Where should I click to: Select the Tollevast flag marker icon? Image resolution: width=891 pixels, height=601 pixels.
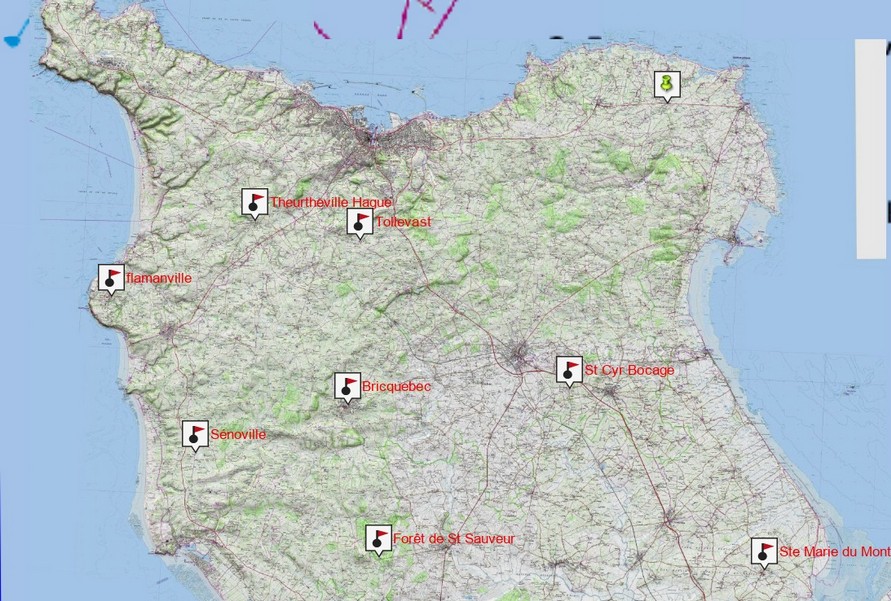(360, 222)
